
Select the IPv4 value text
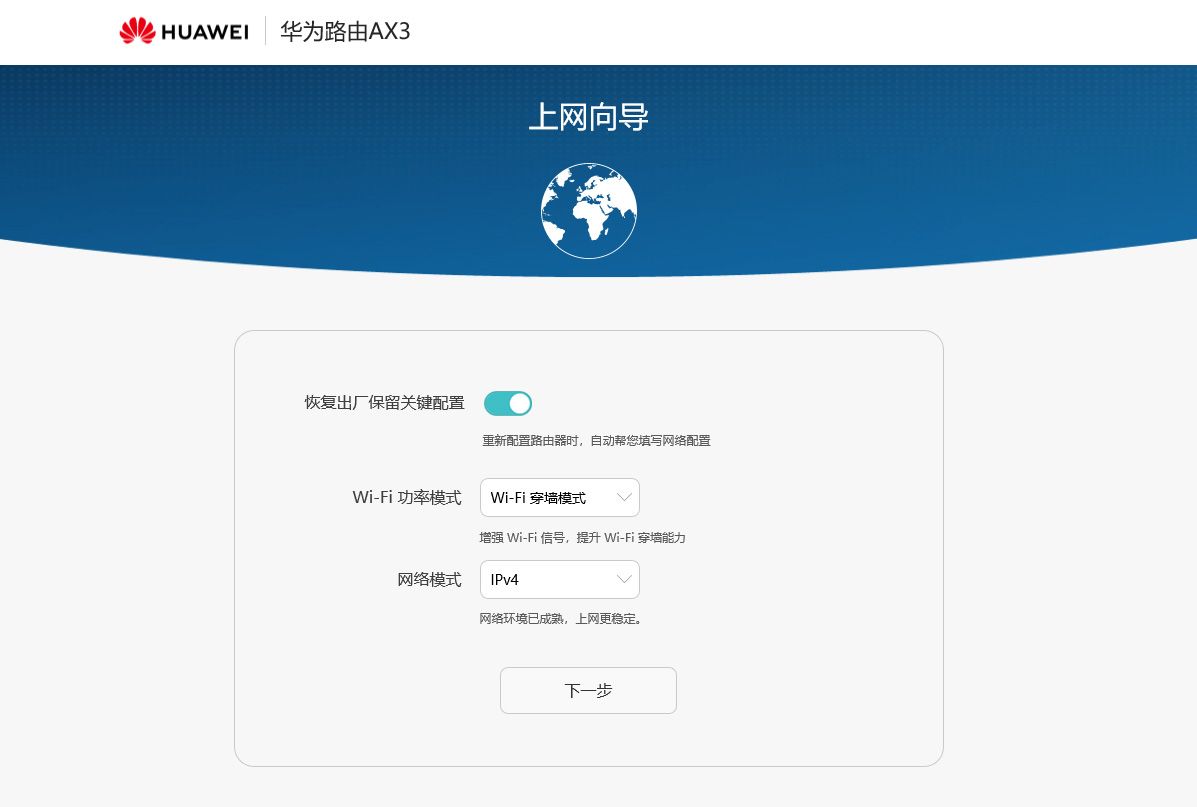505,580
